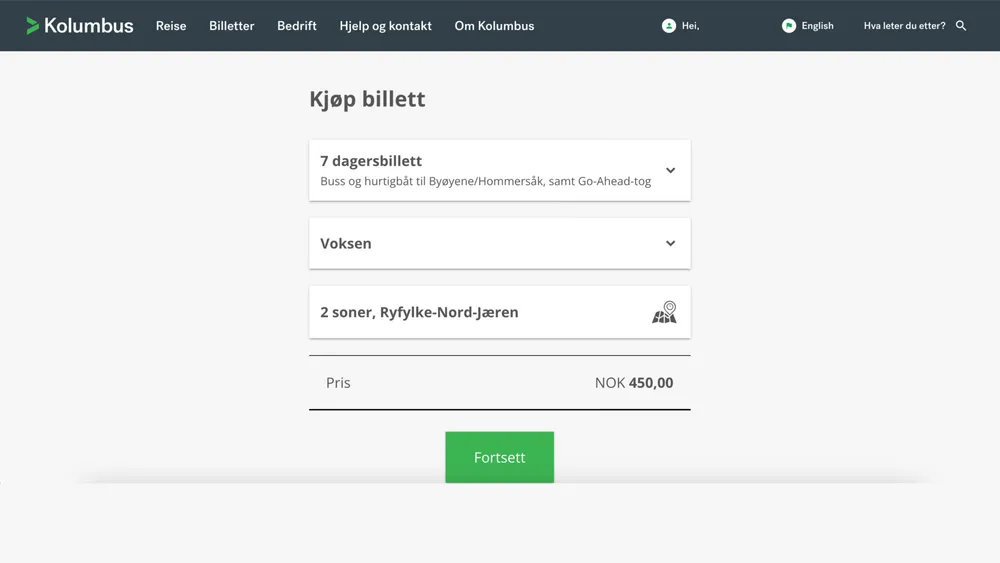Click the Kolumbus wordmark text
The width and height of the screenshot is (1000, 563).
(89, 26)
